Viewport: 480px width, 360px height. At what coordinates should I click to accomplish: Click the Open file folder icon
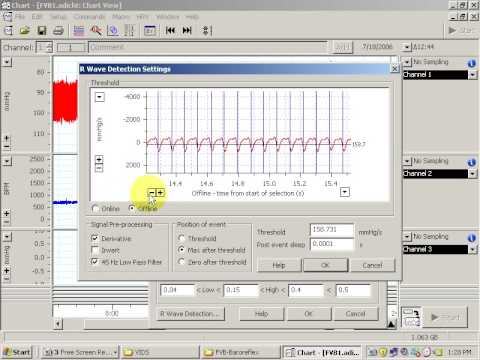pos(25,31)
